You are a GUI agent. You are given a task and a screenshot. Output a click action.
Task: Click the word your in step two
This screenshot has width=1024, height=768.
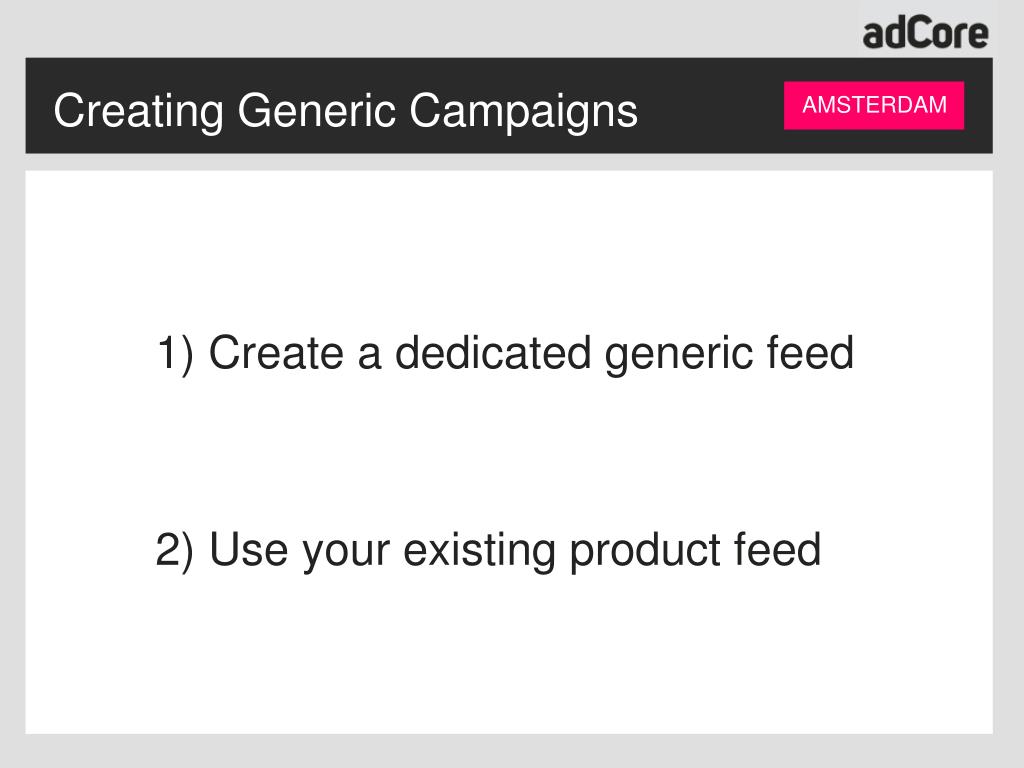click(x=345, y=554)
